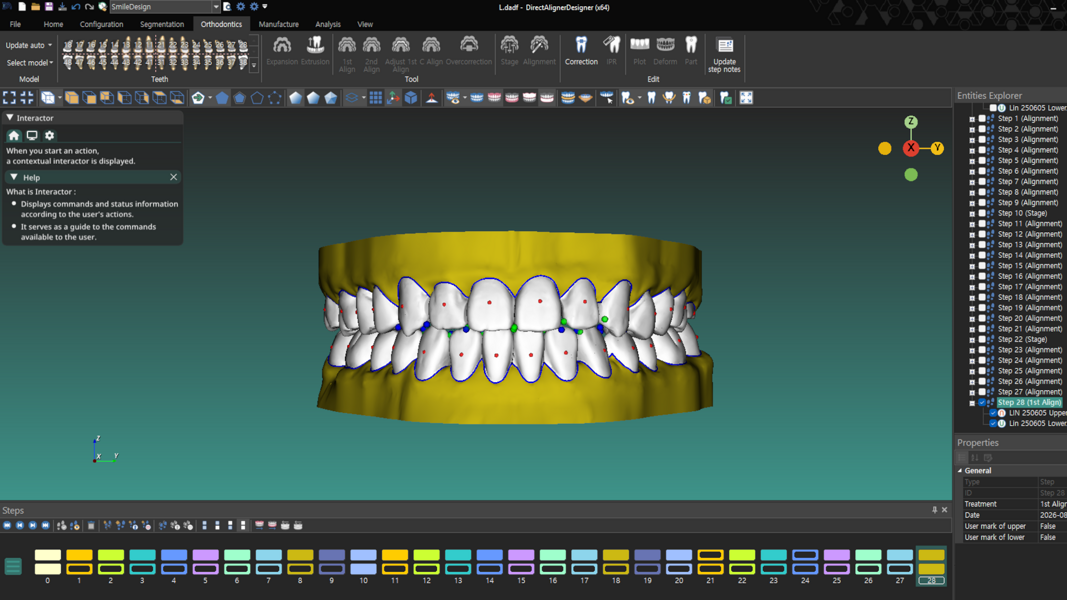
Task: Expand the Step 20 (Alignment) tree node
Action: 972,318
